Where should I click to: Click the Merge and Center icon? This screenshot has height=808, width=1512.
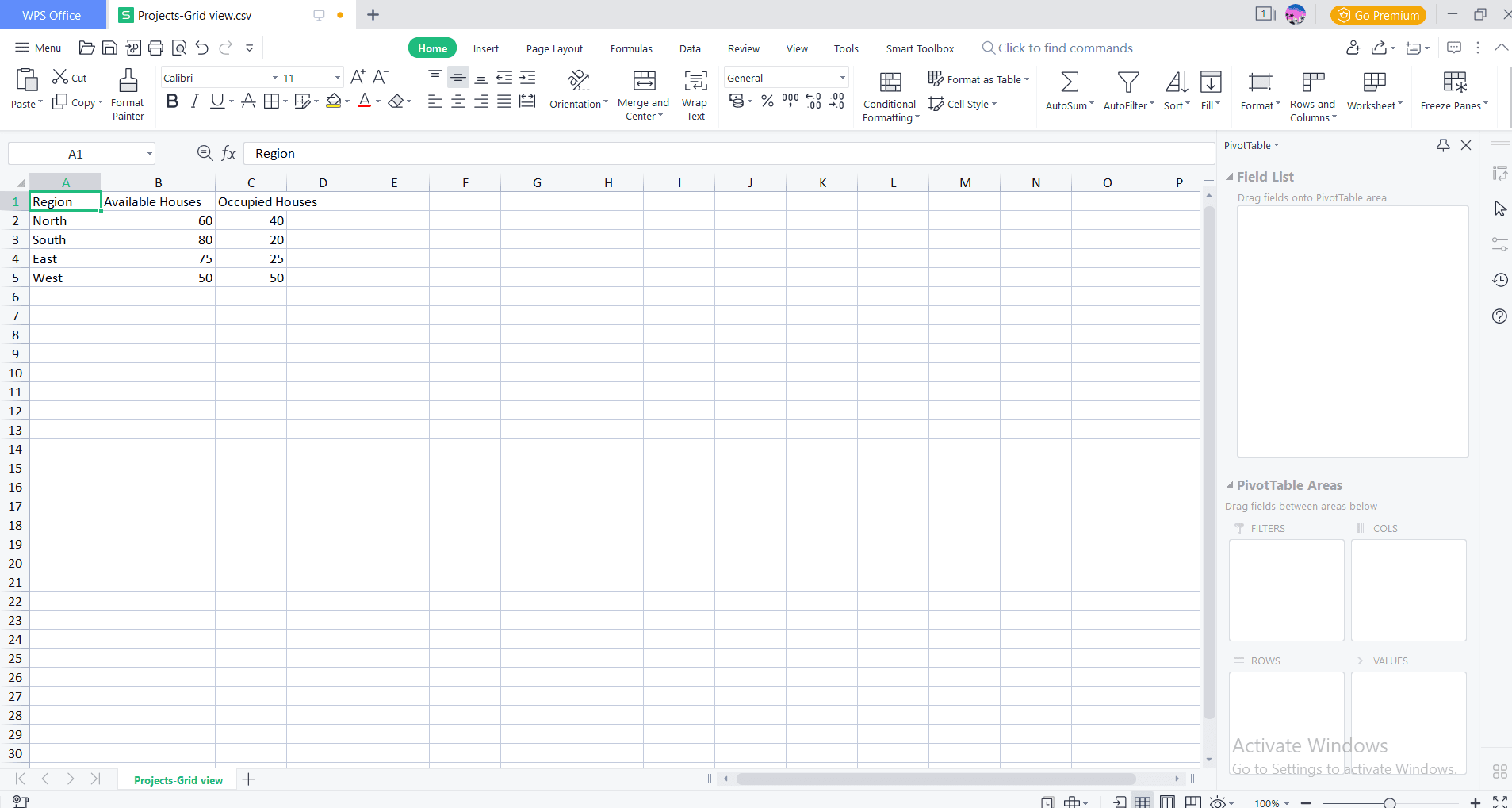(x=644, y=81)
